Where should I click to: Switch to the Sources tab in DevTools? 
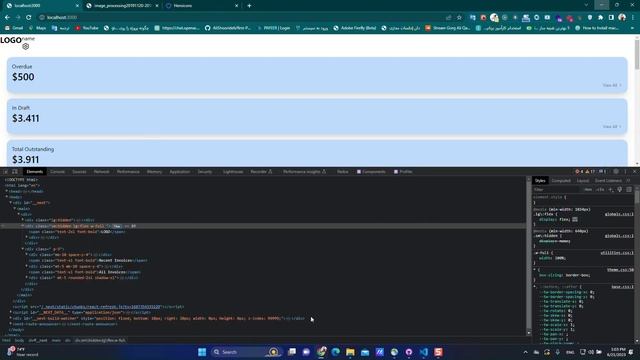coord(79,172)
